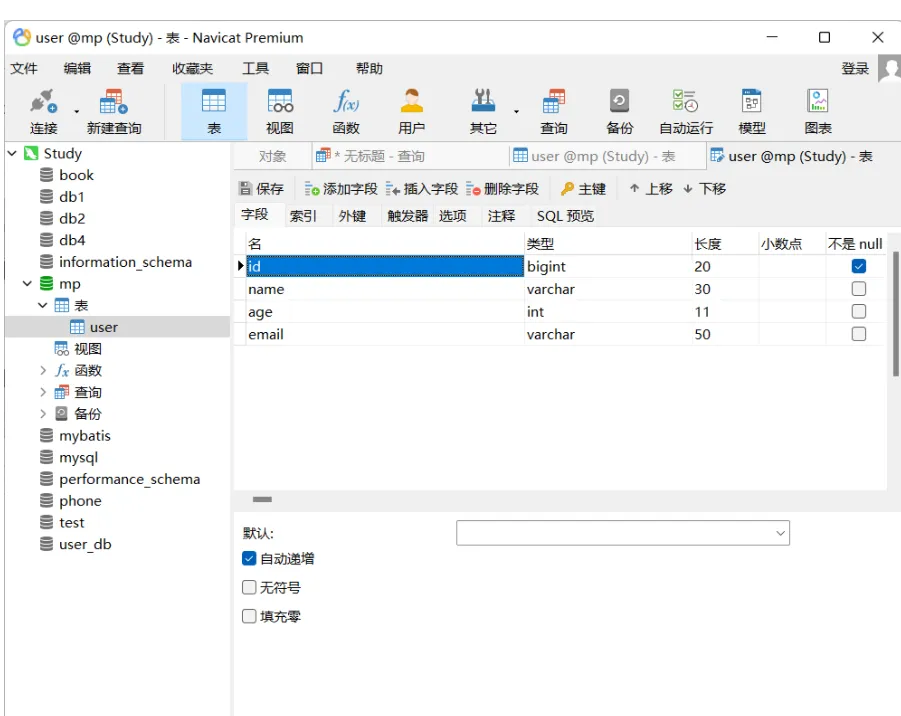The width and height of the screenshot is (901, 716).
Task: Open the 查看 menu
Action: (x=130, y=68)
